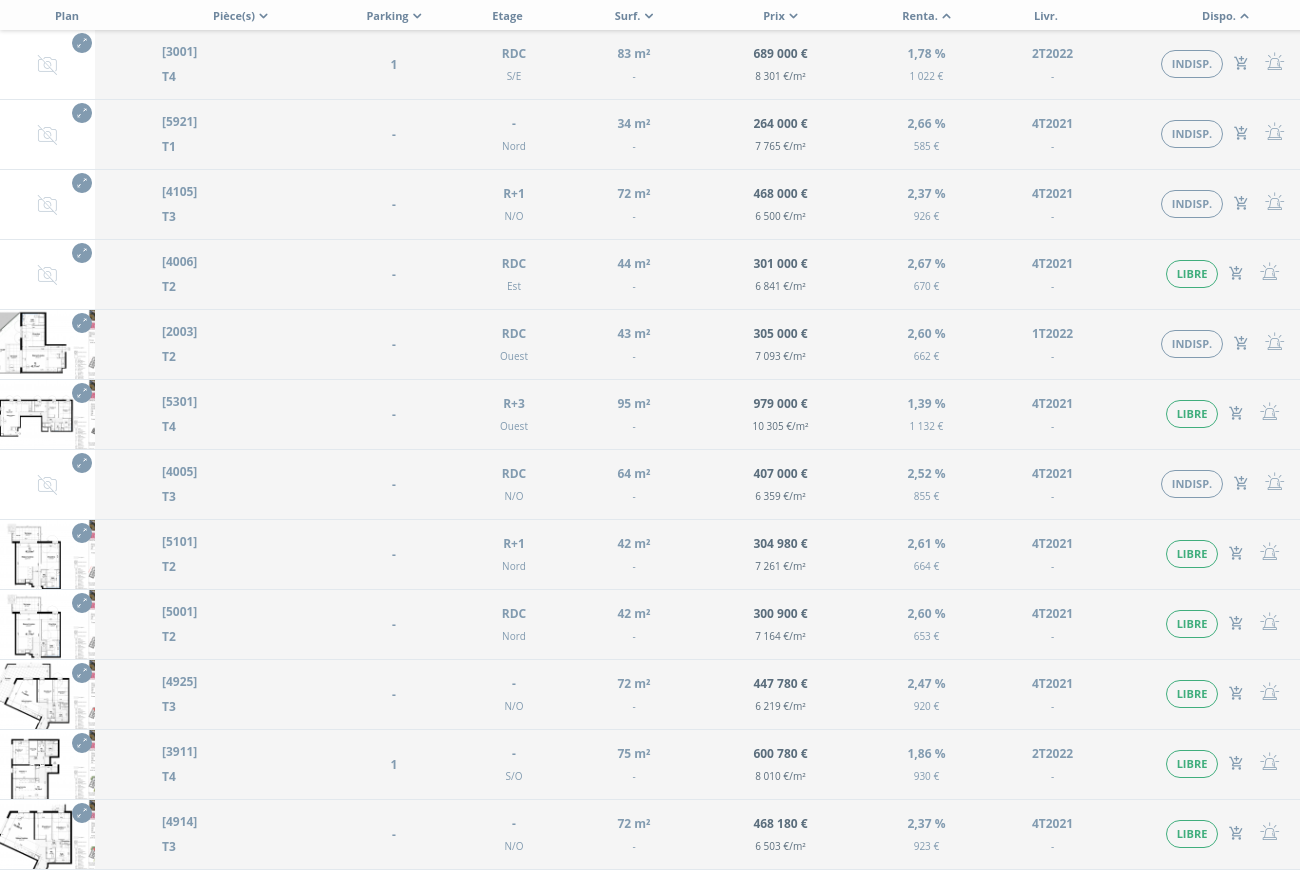This screenshot has width=1300, height=870.
Task: Open floor plan thumbnail of lot 2003
Action: (x=40, y=345)
